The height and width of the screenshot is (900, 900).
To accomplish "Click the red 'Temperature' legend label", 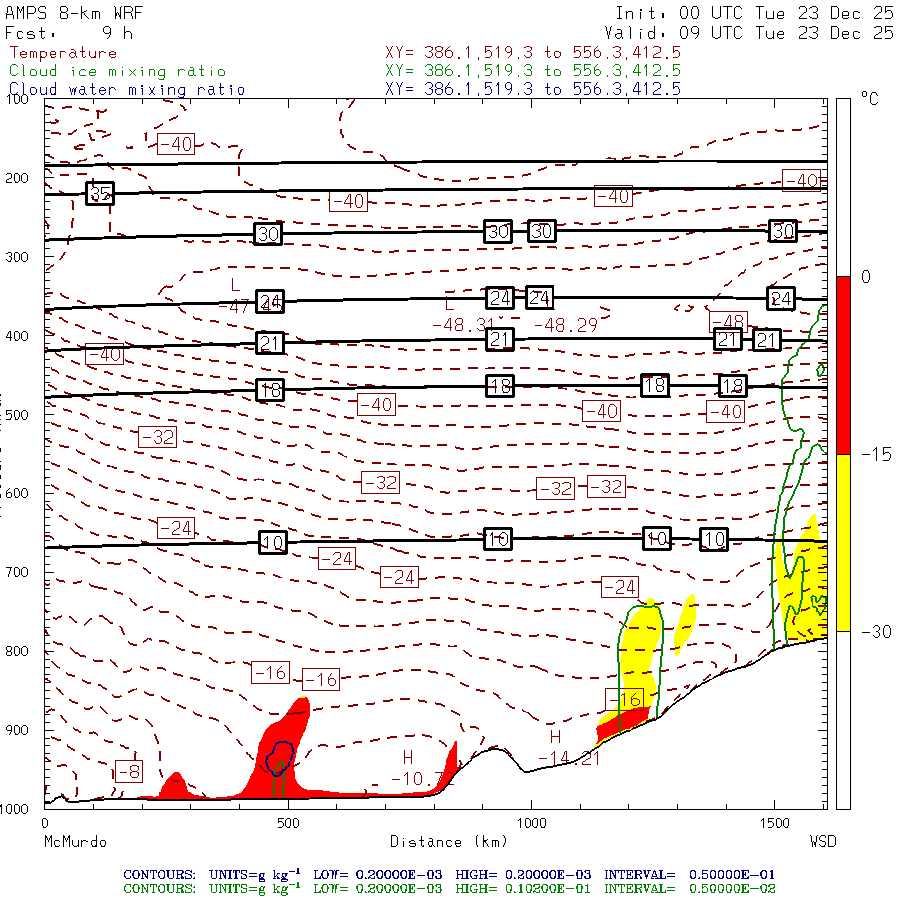I will (x=63, y=53).
